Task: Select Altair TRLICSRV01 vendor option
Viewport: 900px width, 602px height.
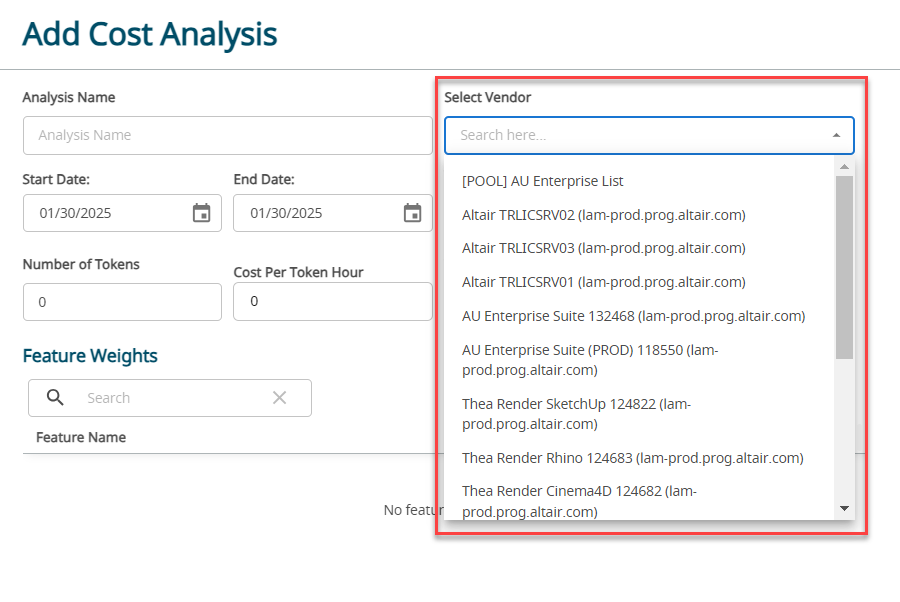Action: pyautogui.click(x=639, y=282)
